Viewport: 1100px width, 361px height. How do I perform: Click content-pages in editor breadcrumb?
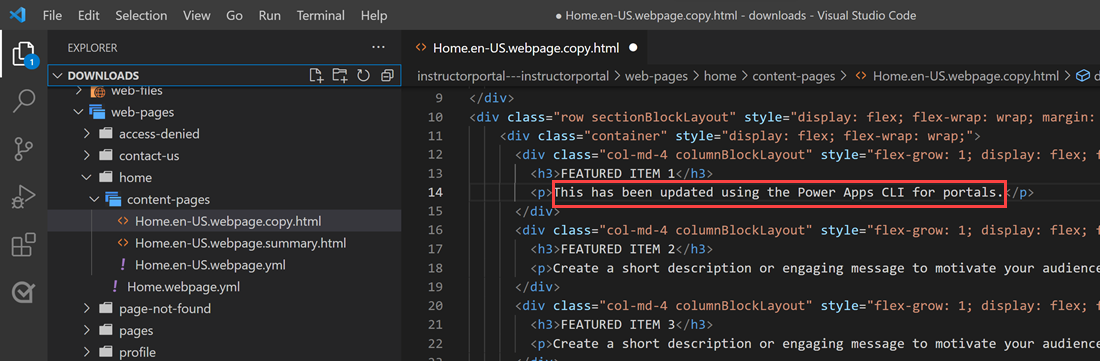point(794,76)
